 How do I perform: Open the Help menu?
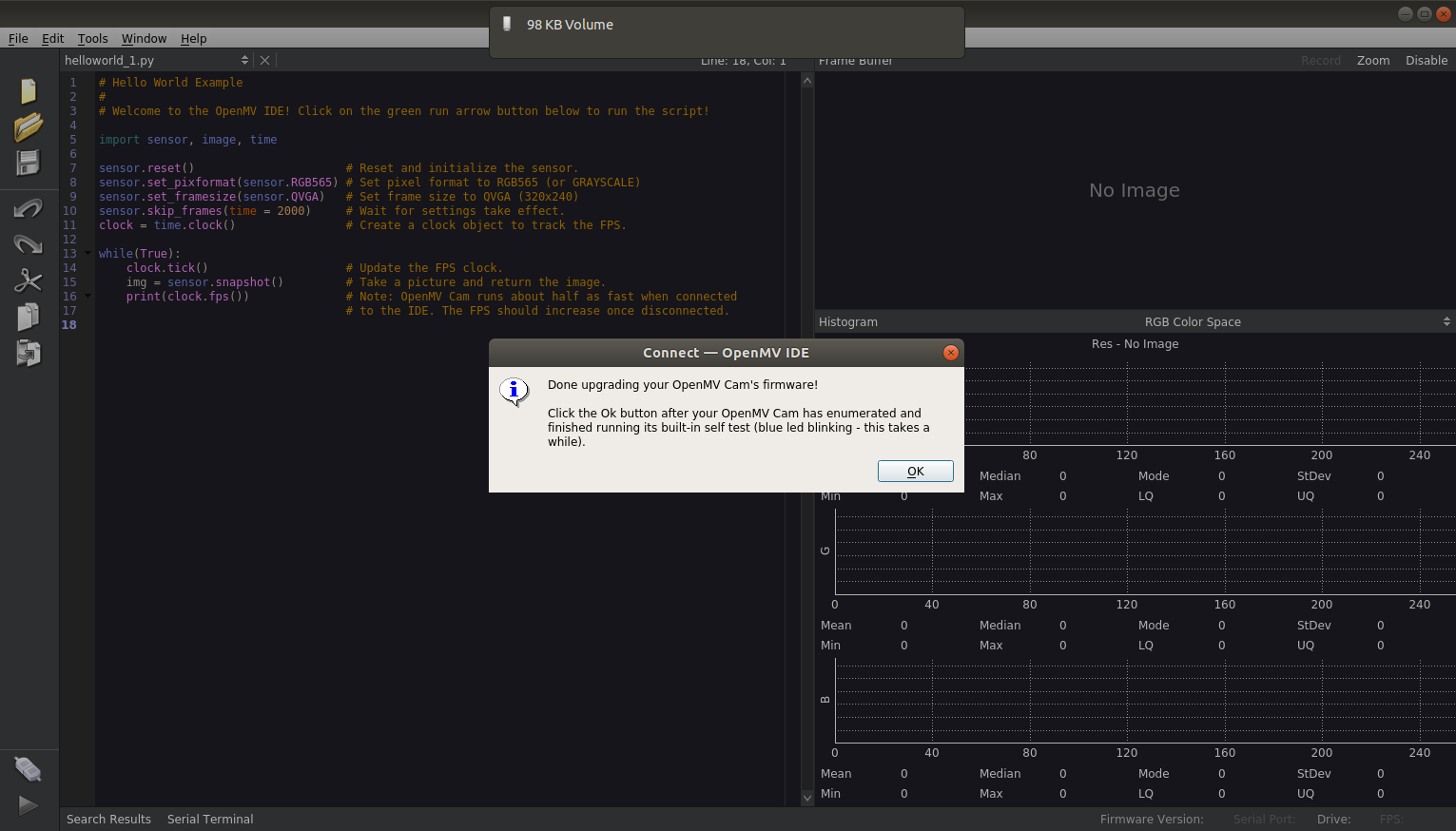193,38
